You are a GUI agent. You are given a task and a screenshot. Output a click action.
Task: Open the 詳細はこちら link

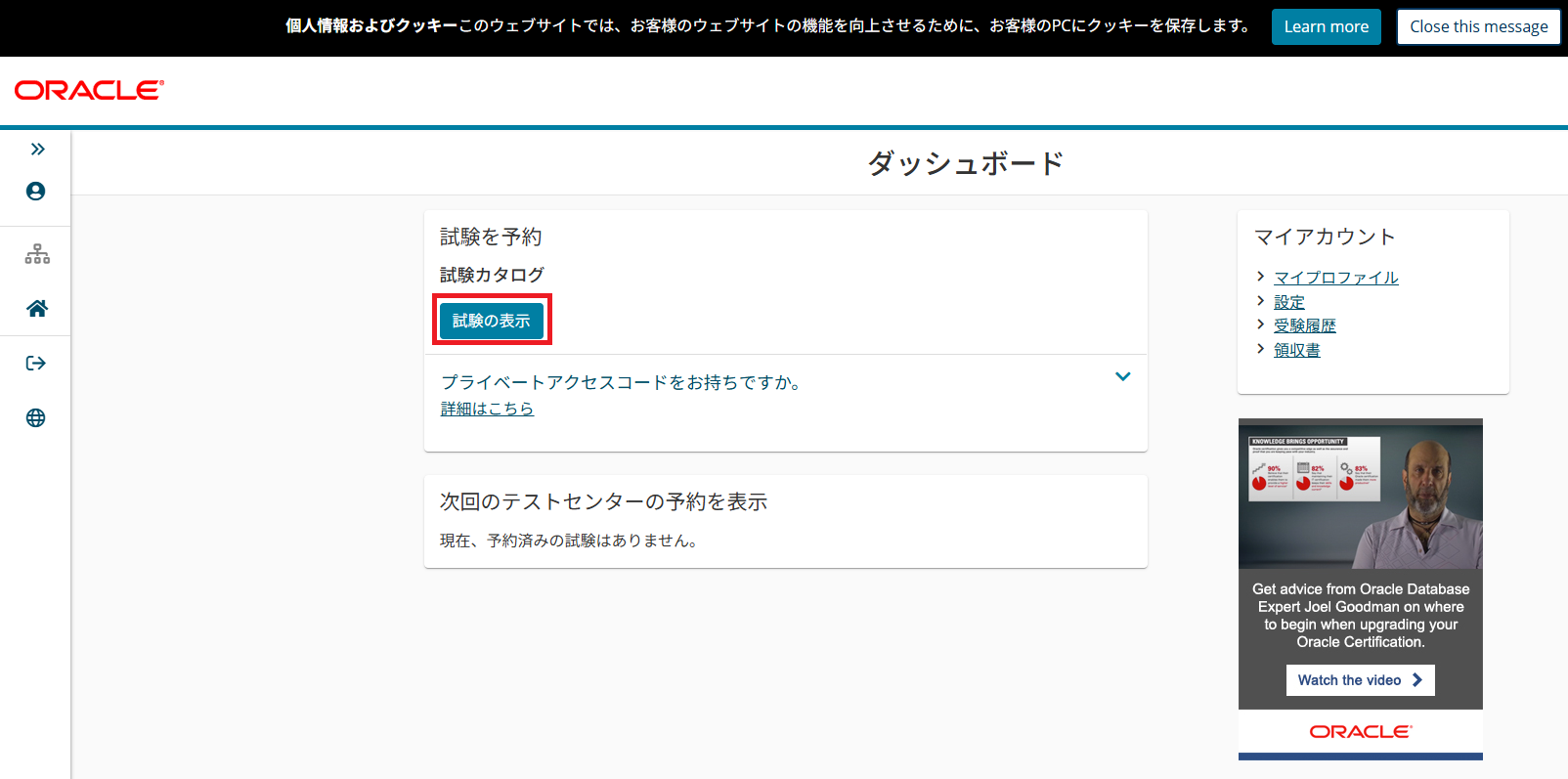tap(487, 409)
